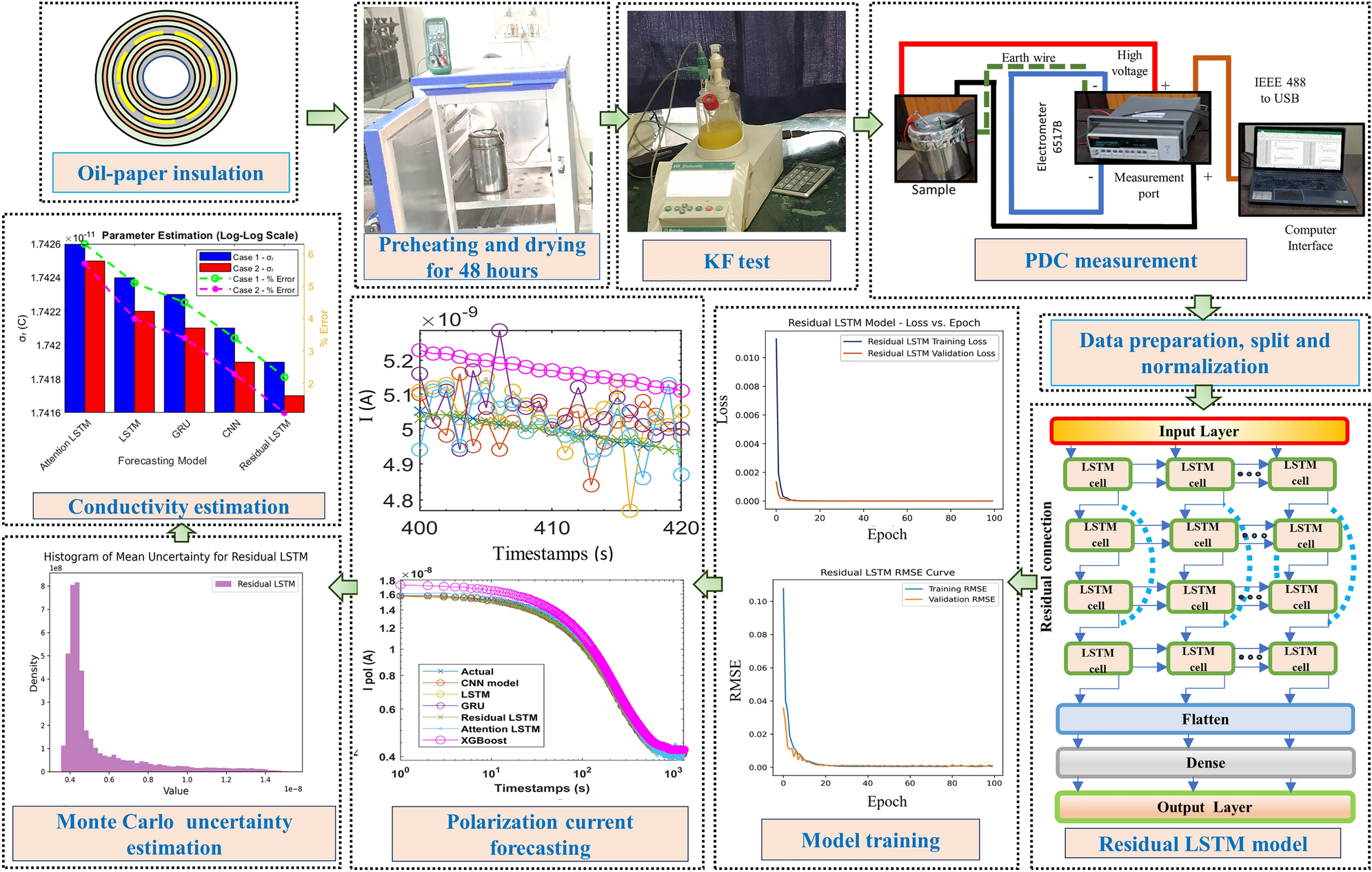Select the Model training label
Viewport: 1372px width, 872px height.
click(870, 840)
